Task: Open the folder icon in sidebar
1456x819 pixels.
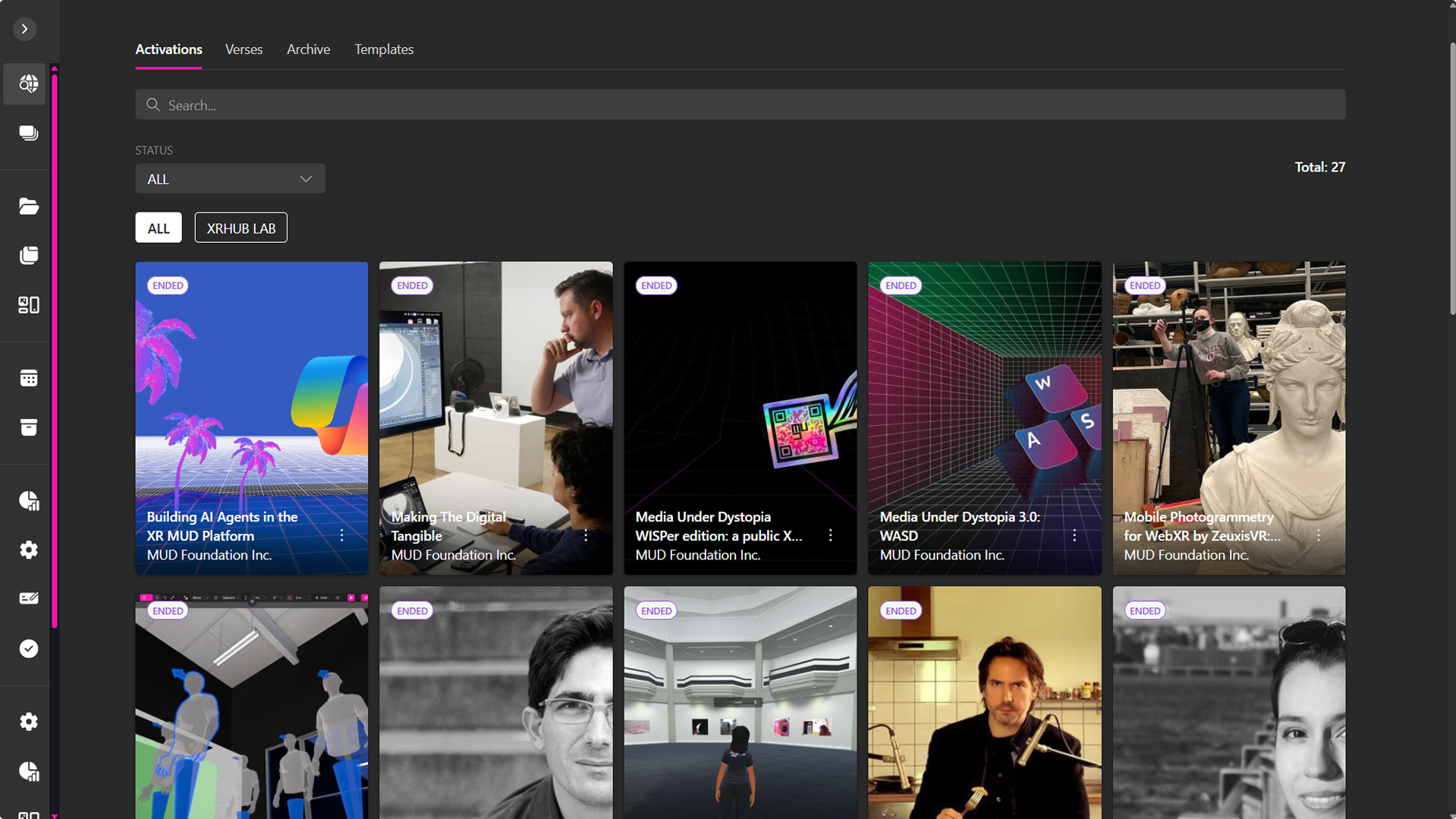Action: (x=28, y=206)
